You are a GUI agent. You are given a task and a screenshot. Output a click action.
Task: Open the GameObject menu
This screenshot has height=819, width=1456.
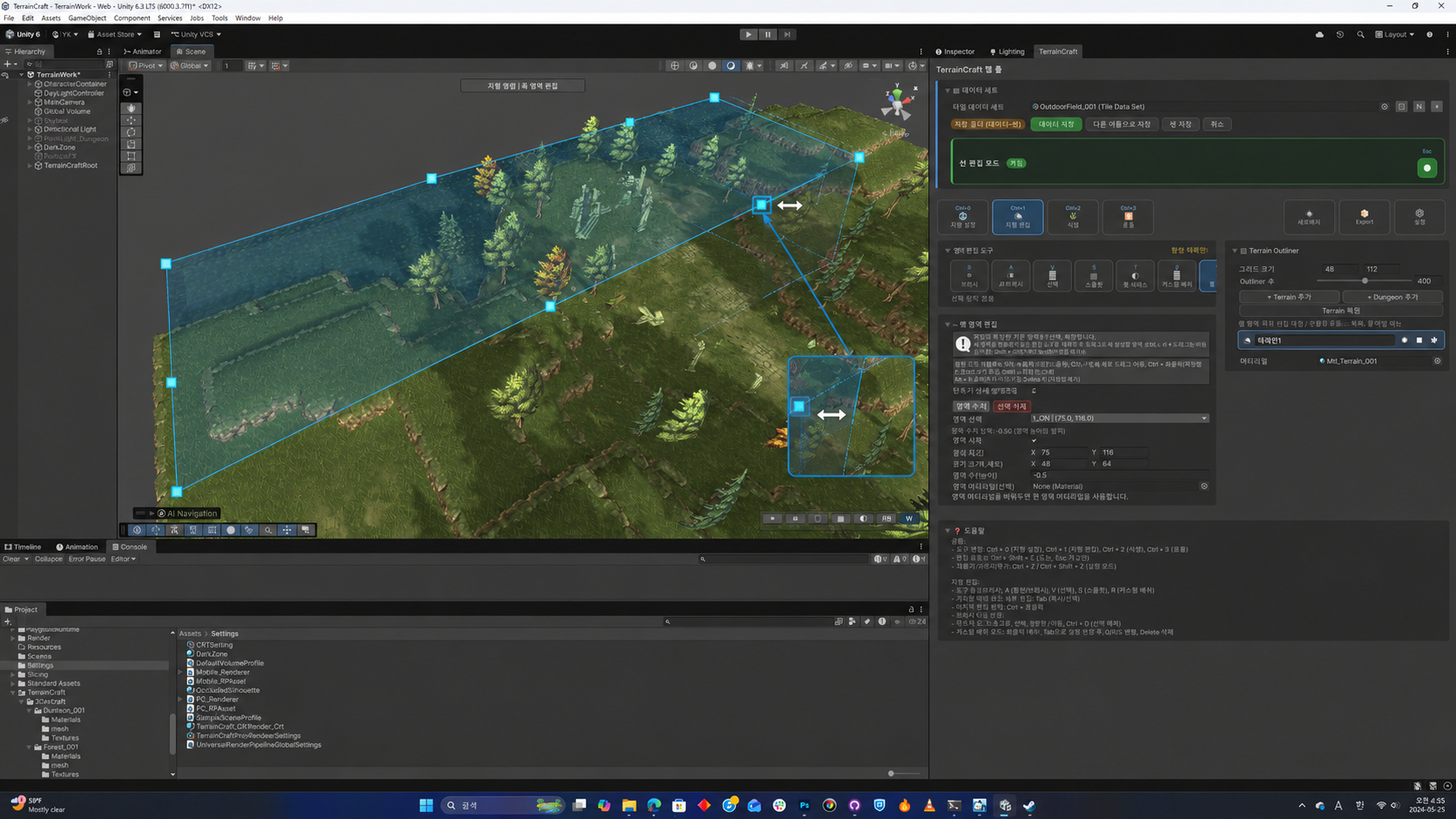click(87, 17)
